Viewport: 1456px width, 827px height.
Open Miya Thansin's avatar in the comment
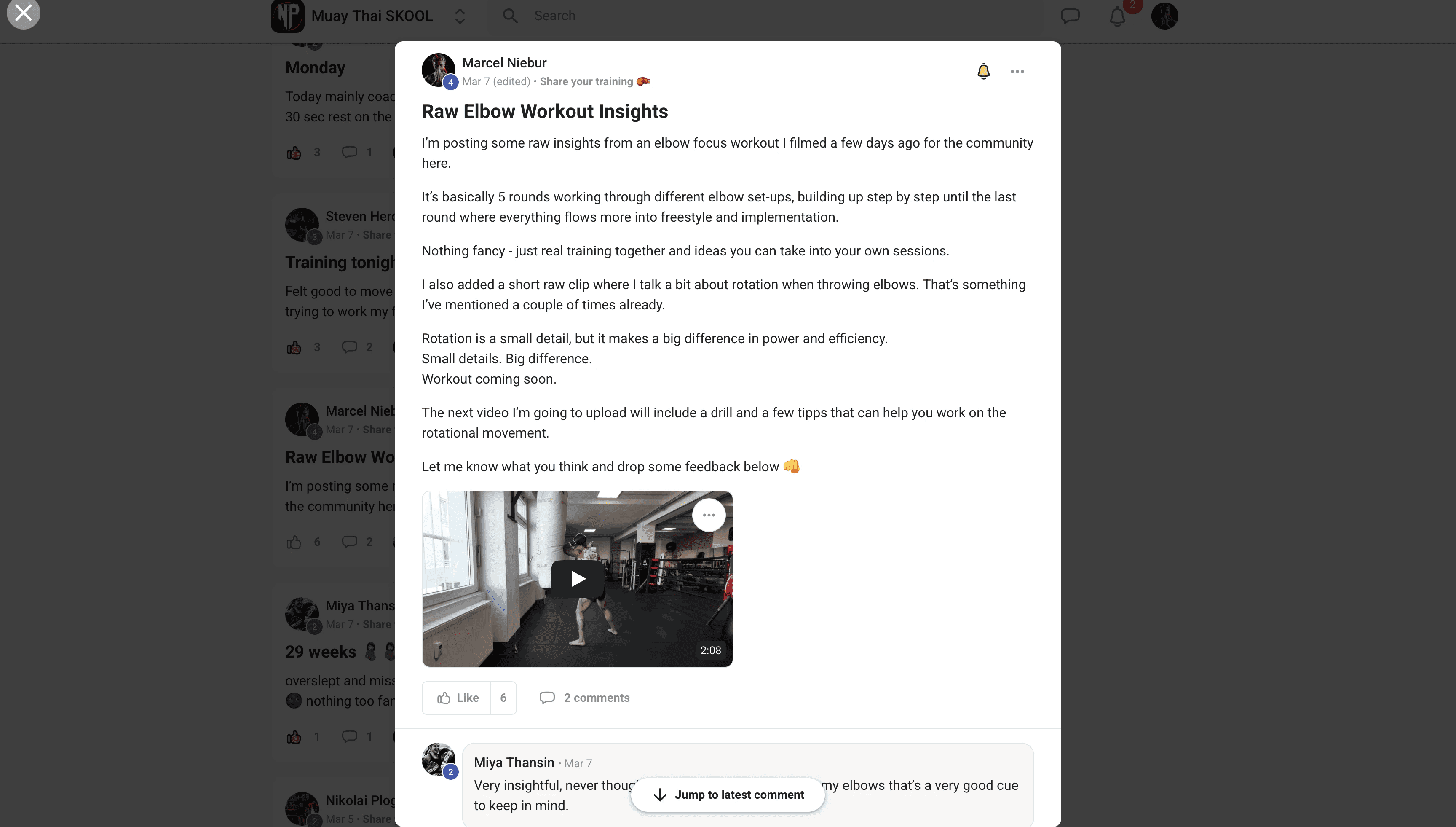[438, 760]
